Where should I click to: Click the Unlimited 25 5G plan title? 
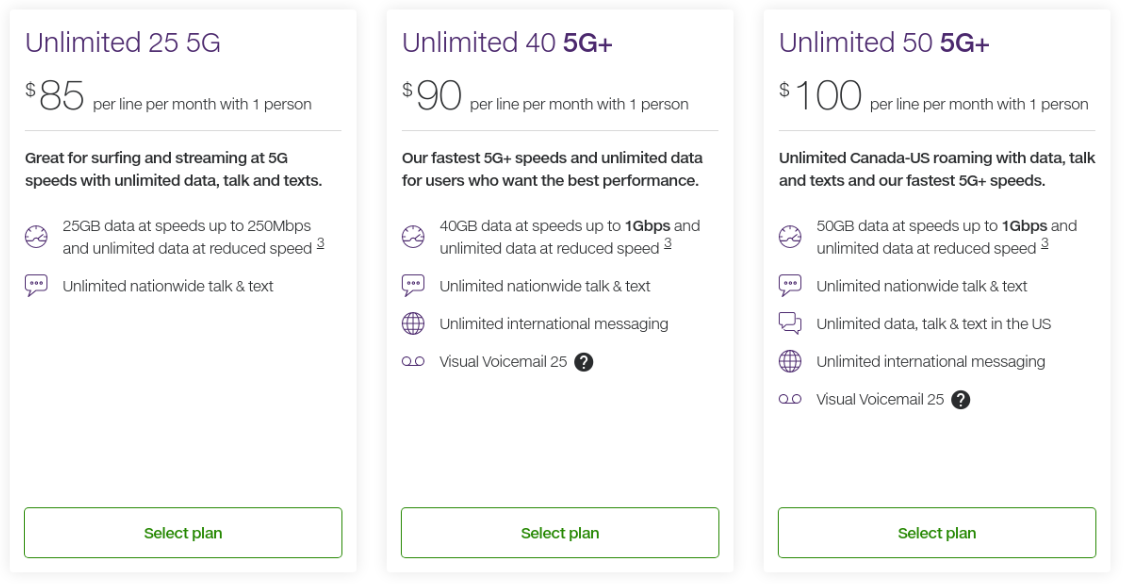point(123,43)
